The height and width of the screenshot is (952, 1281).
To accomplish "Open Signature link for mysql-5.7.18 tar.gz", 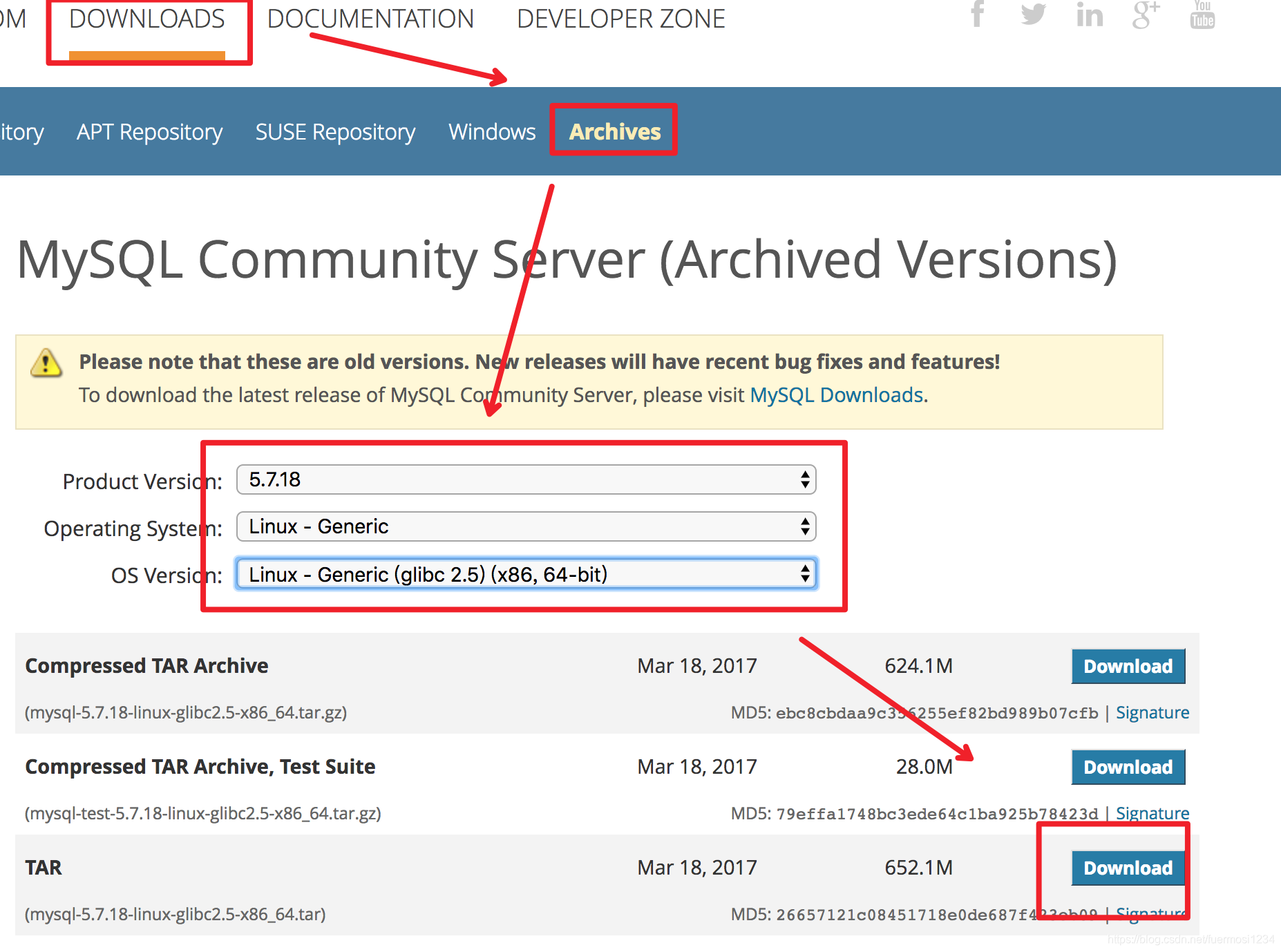I will click(1152, 712).
